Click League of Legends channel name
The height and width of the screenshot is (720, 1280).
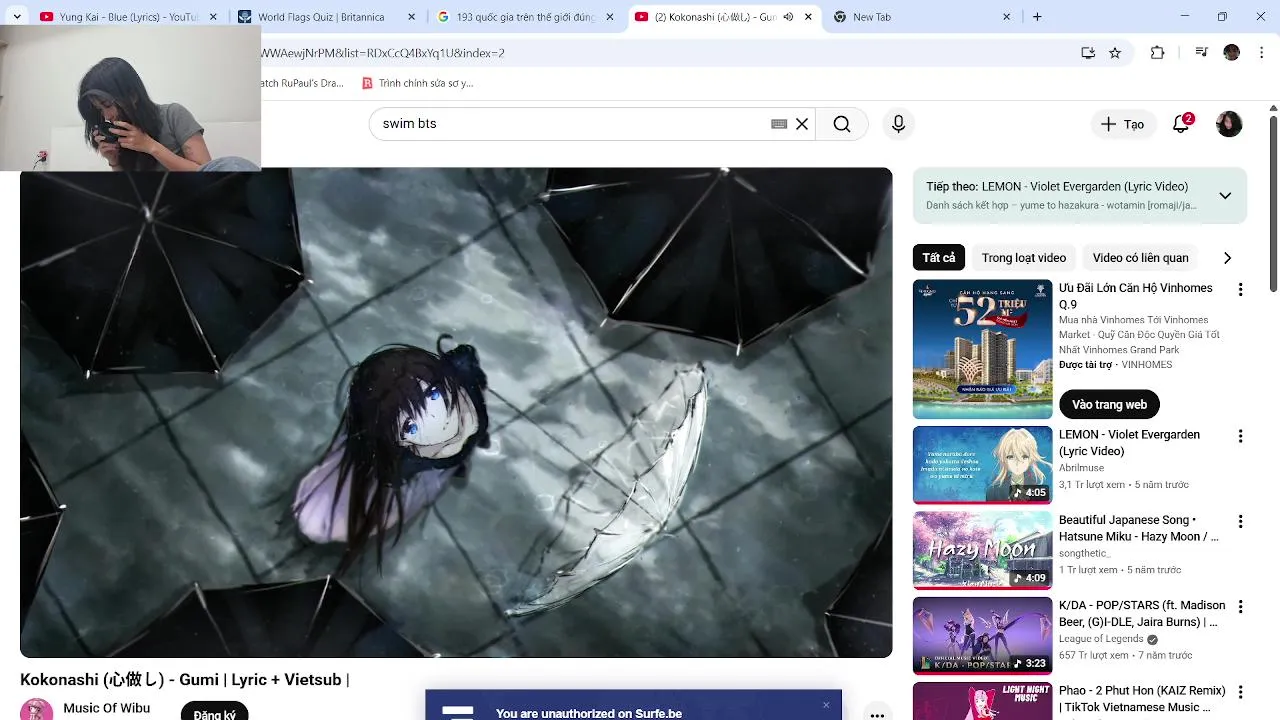(x=1102, y=639)
